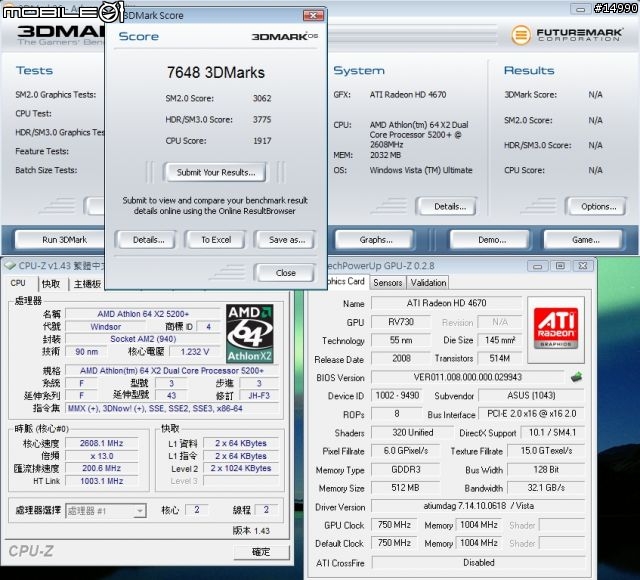The height and width of the screenshot is (580, 640).
Task: Click the Windsor code name field in CPU-Z
Action: pos(105,327)
